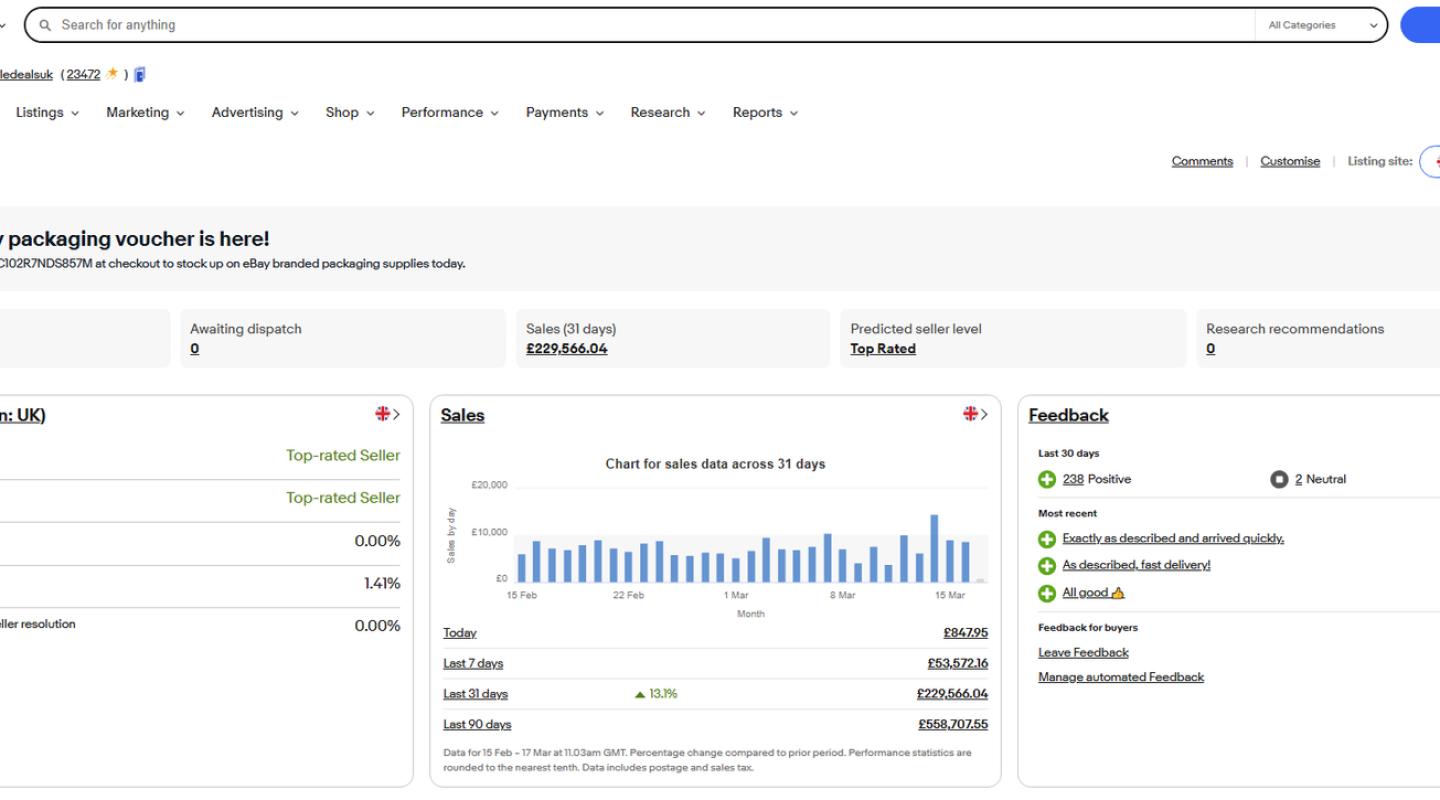Click green plus icon next to 'All good'

click(x=1047, y=594)
